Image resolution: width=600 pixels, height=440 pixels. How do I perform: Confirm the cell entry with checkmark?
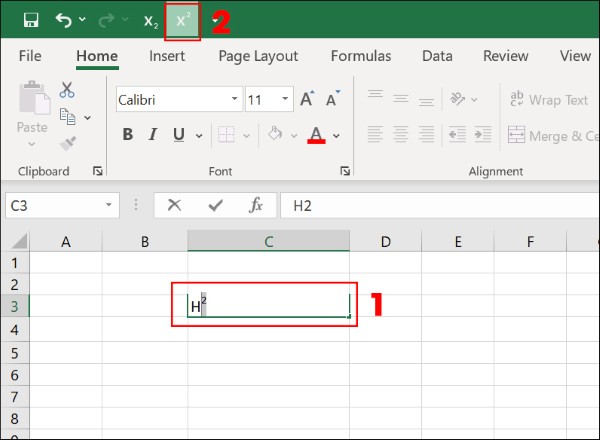point(215,205)
